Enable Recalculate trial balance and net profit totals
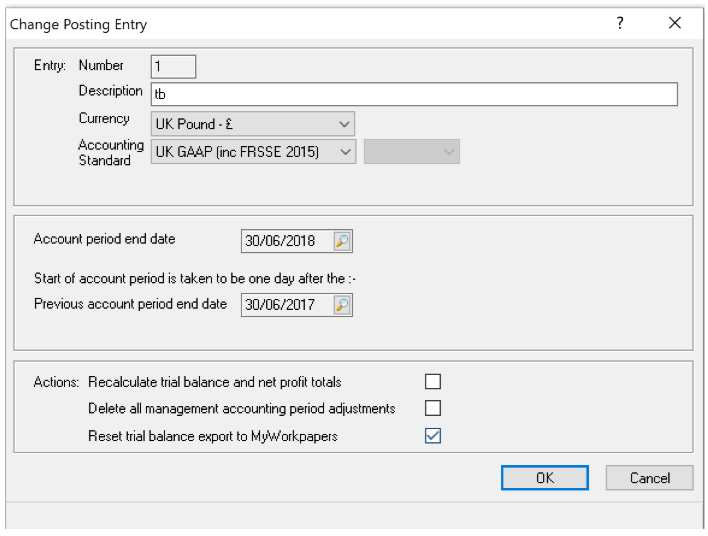The height and width of the screenshot is (536, 708). (x=432, y=382)
